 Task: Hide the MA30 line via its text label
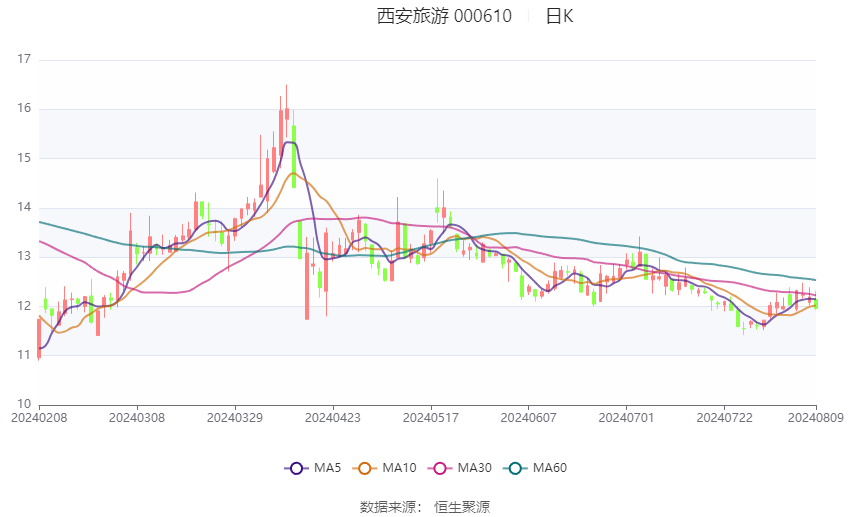point(474,468)
